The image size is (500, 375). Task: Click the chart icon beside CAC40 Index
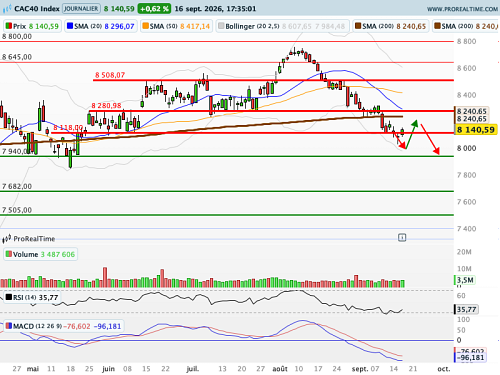[x=7, y=9]
